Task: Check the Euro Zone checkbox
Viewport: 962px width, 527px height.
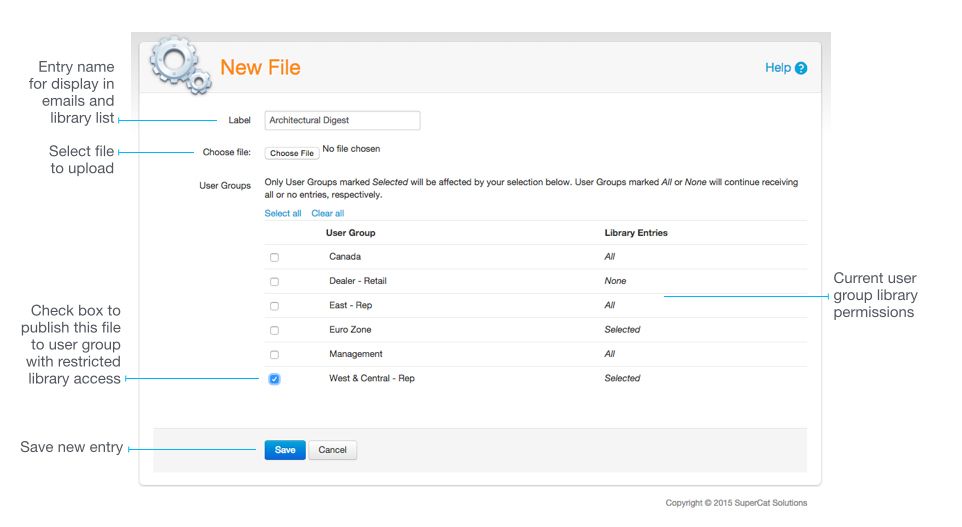Action: pyautogui.click(x=274, y=330)
